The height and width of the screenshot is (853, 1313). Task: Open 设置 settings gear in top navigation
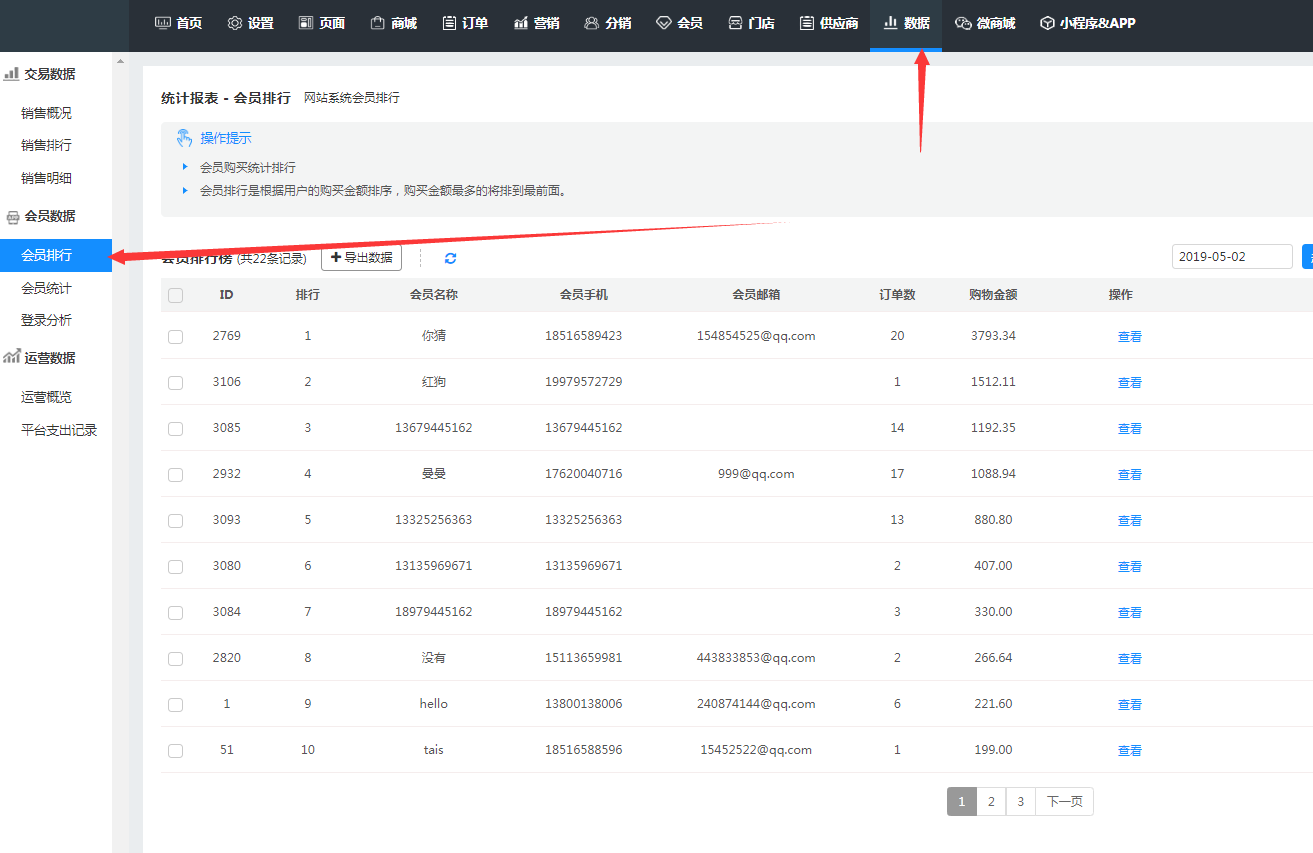(250, 23)
